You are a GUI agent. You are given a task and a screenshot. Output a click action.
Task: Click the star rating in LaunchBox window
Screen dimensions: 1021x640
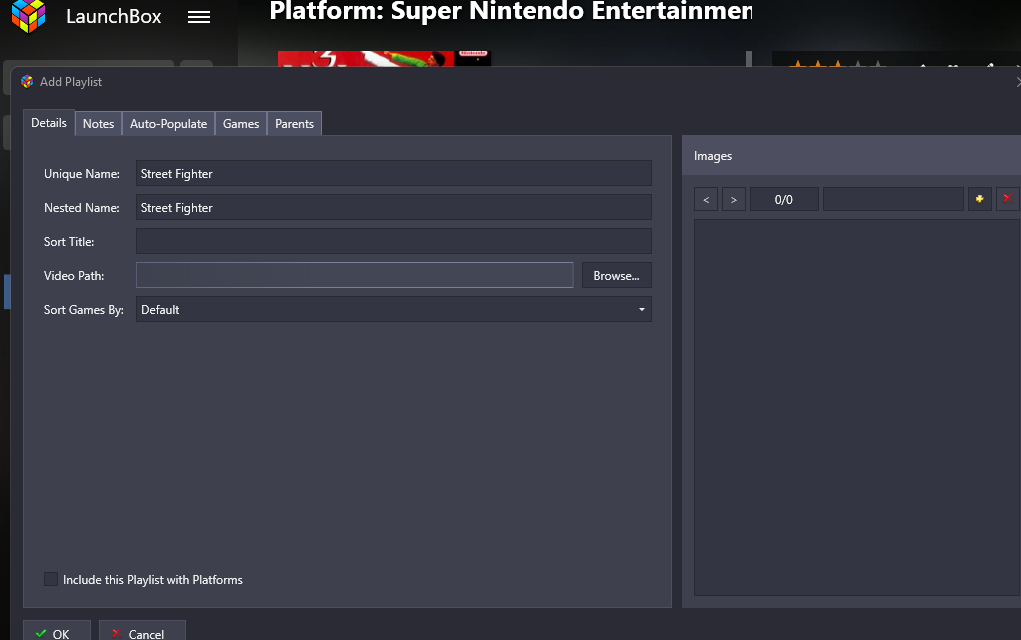[837, 63]
